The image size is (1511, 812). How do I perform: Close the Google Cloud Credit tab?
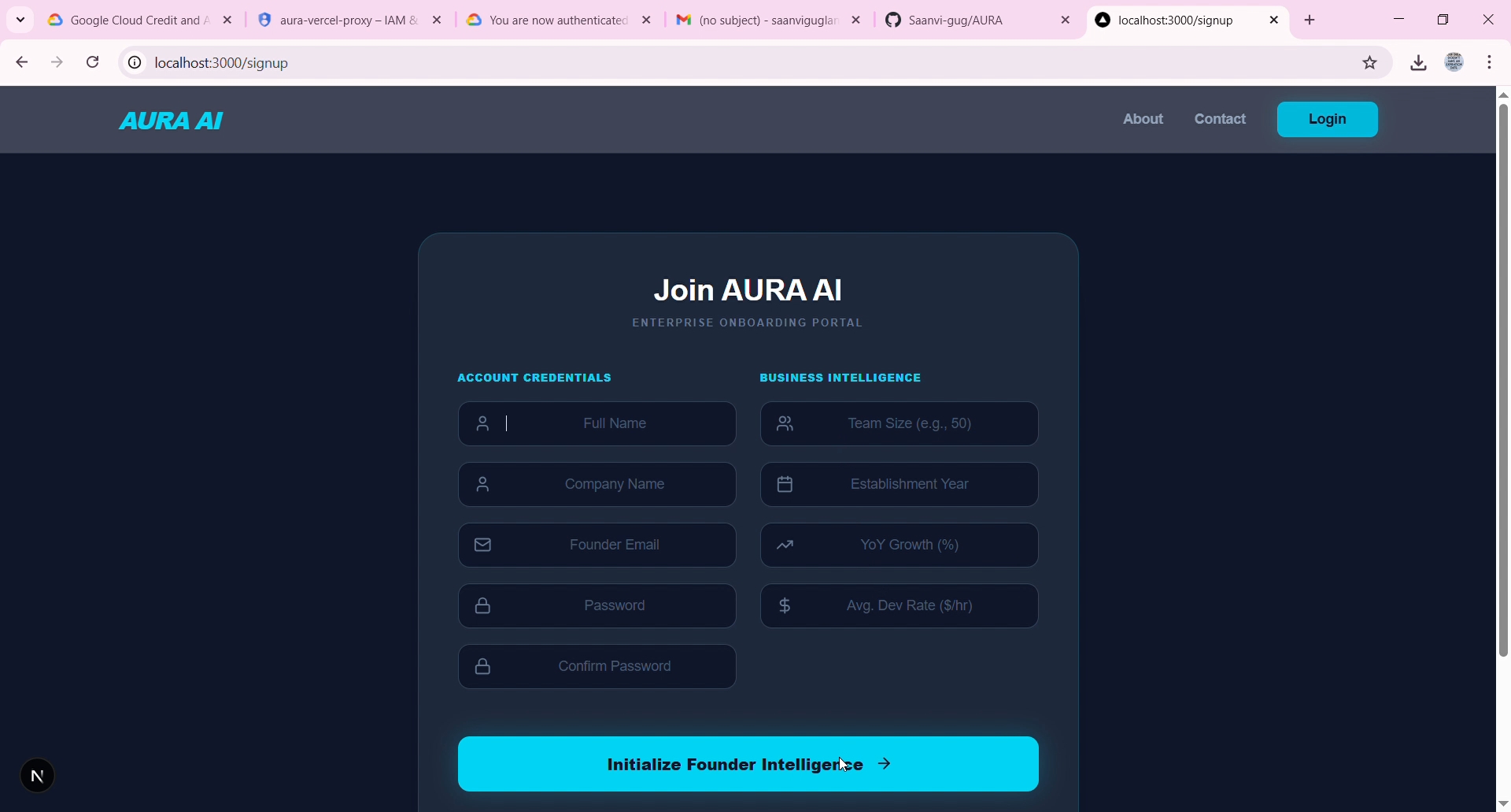point(228,20)
